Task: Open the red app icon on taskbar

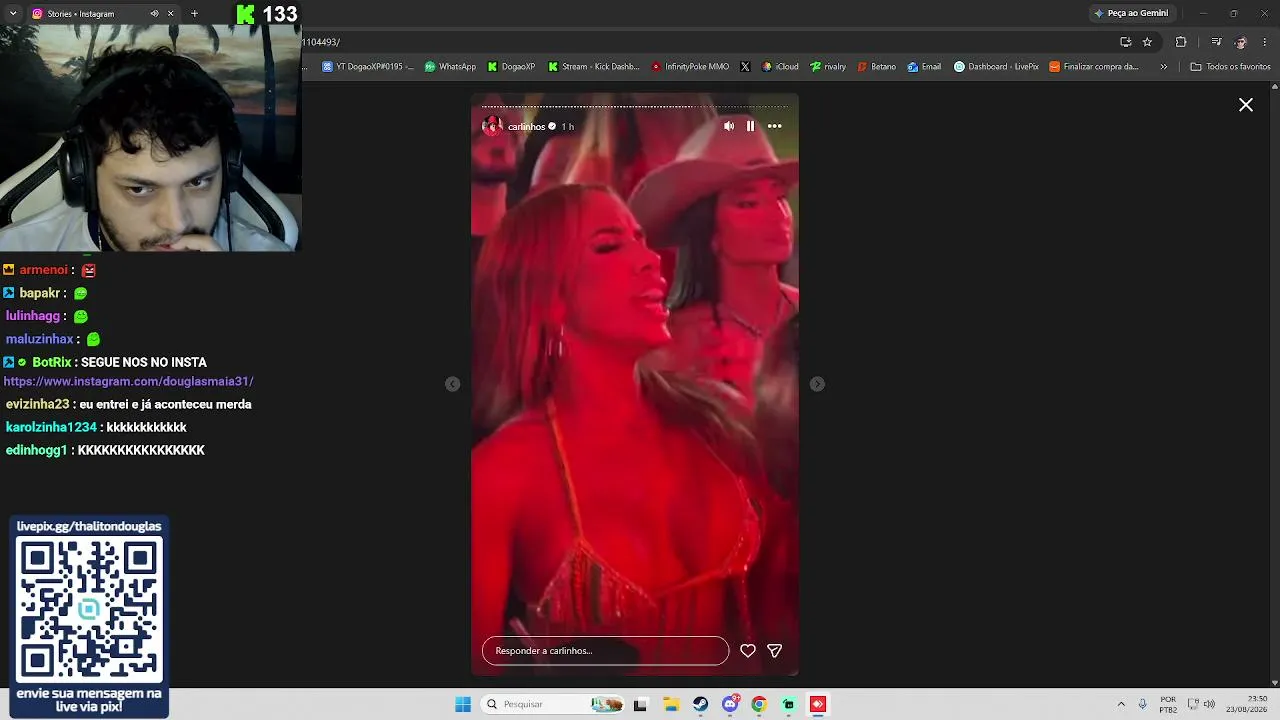Action: click(818, 704)
